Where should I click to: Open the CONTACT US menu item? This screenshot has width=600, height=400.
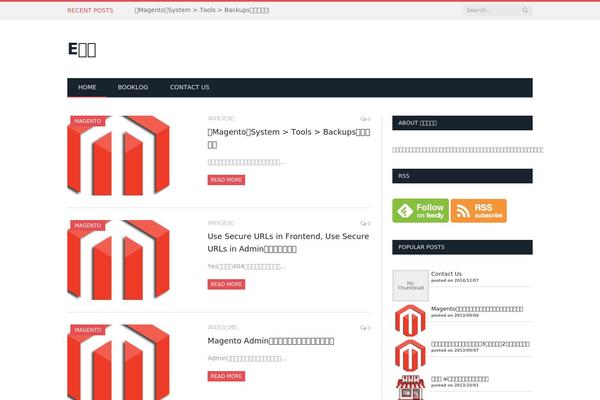click(189, 87)
